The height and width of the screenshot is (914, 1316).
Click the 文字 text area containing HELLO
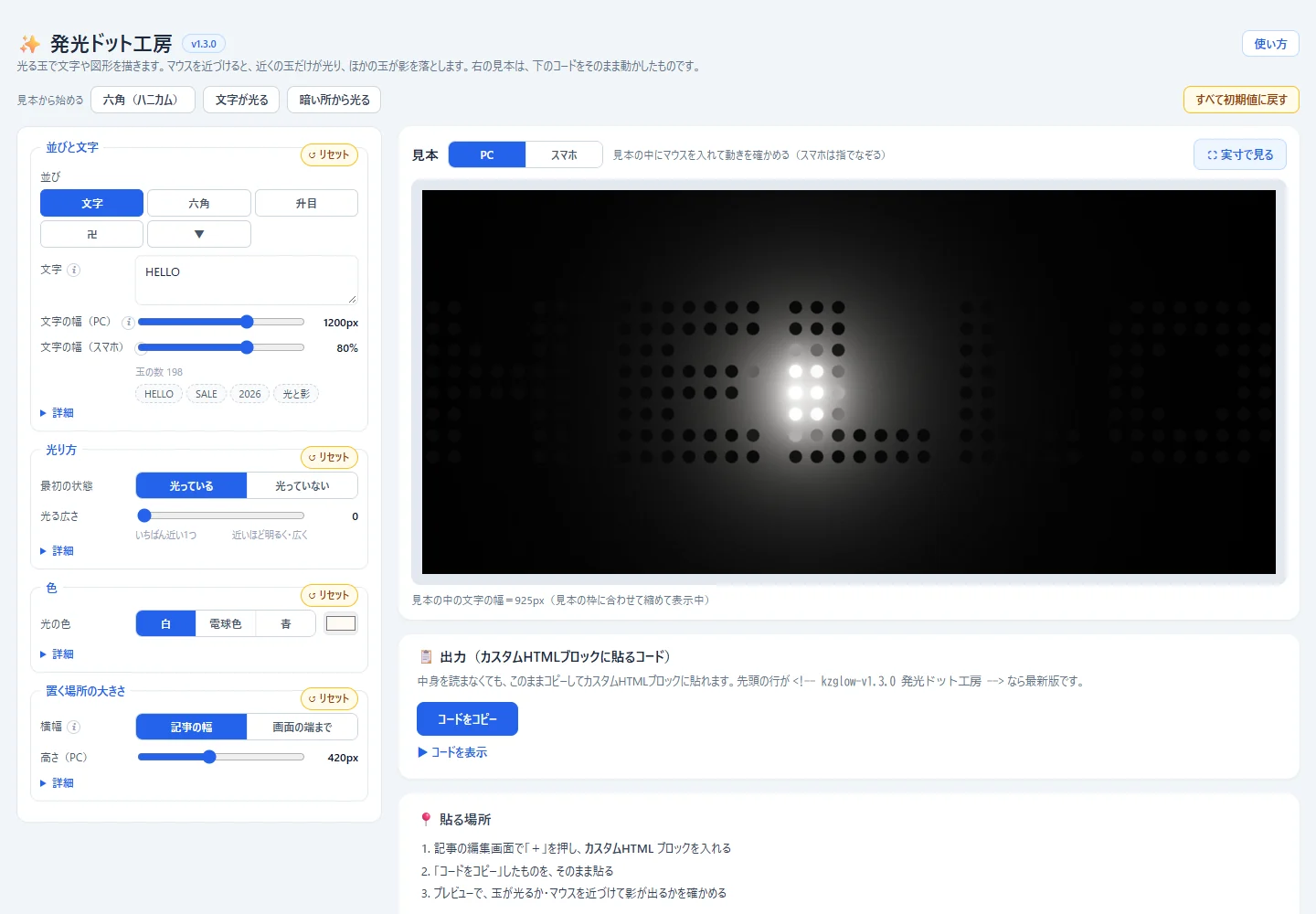tap(247, 280)
